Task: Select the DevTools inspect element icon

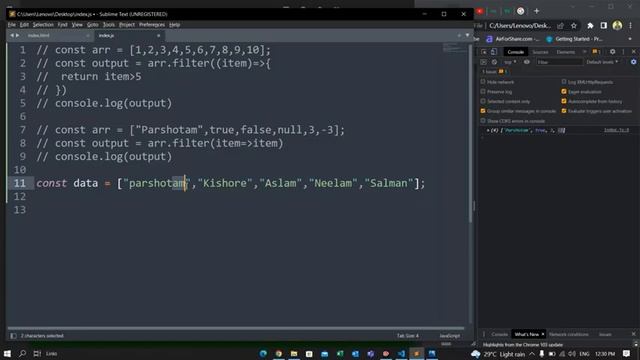Action: tap(484, 52)
